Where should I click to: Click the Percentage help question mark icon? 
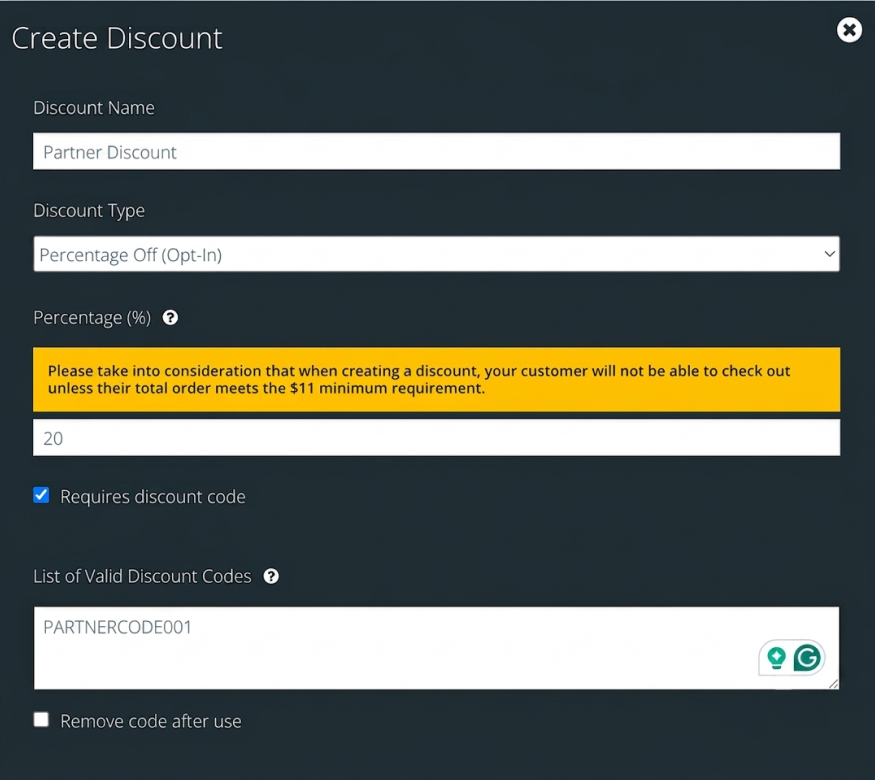point(170,317)
